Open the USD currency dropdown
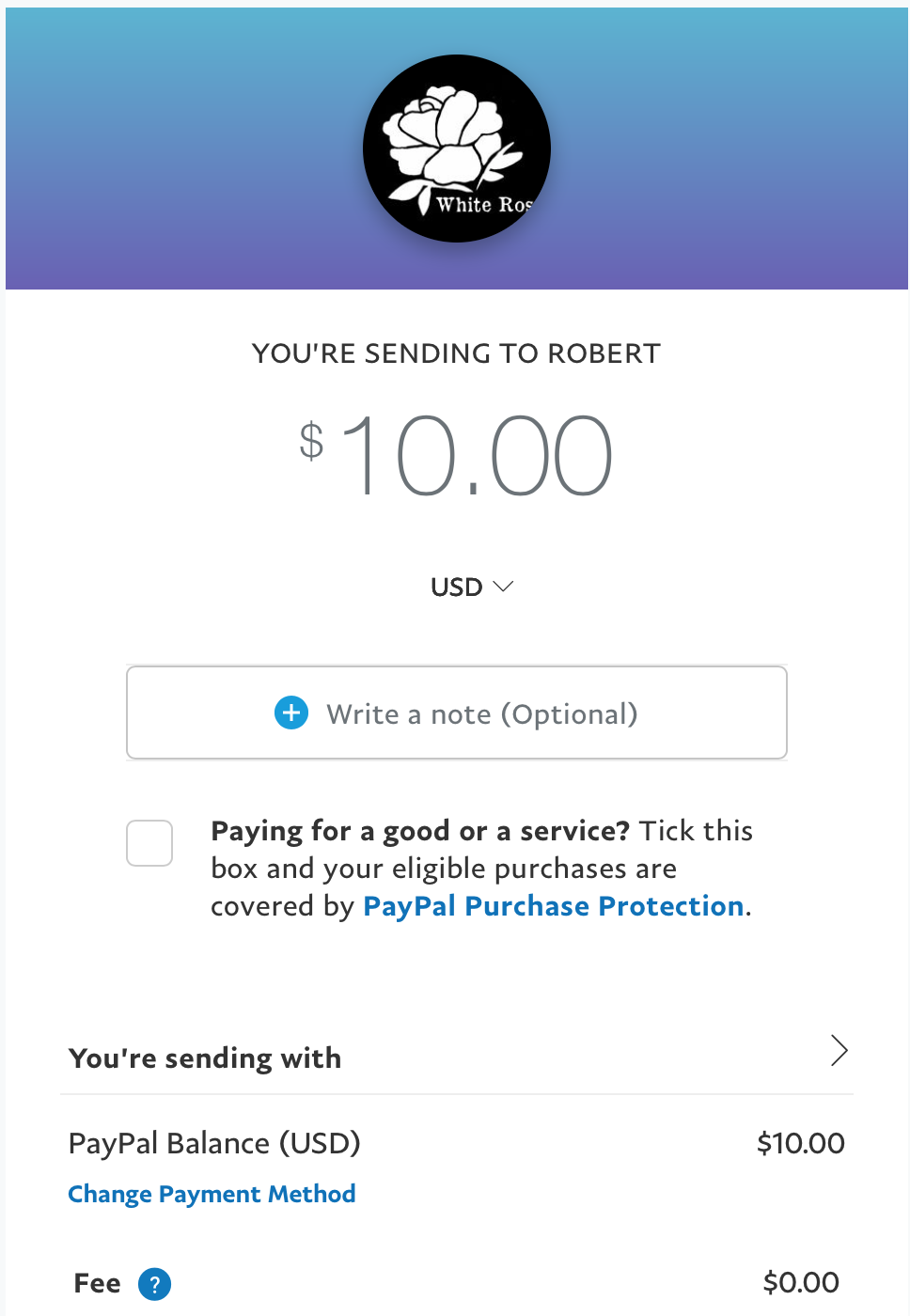Viewport: 910px width, 1316px height. pyautogui.click(x=472, y=587)
